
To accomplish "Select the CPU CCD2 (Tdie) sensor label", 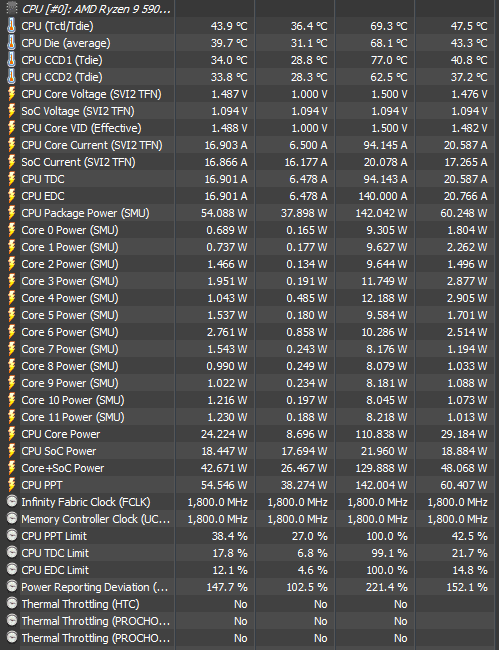I will 62,77.
